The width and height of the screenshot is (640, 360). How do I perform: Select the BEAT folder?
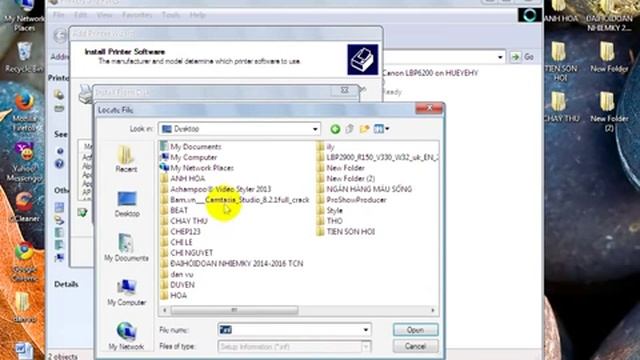point(174,210)
